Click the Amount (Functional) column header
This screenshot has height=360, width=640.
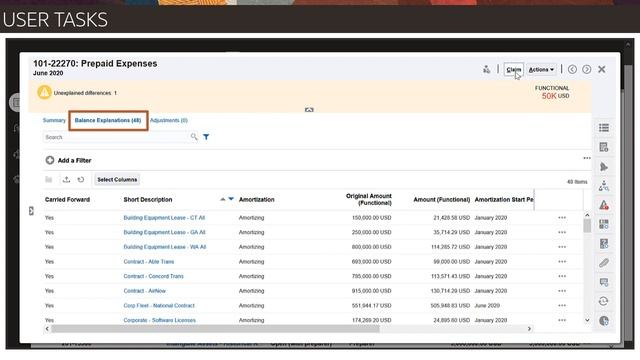[442, 200]
